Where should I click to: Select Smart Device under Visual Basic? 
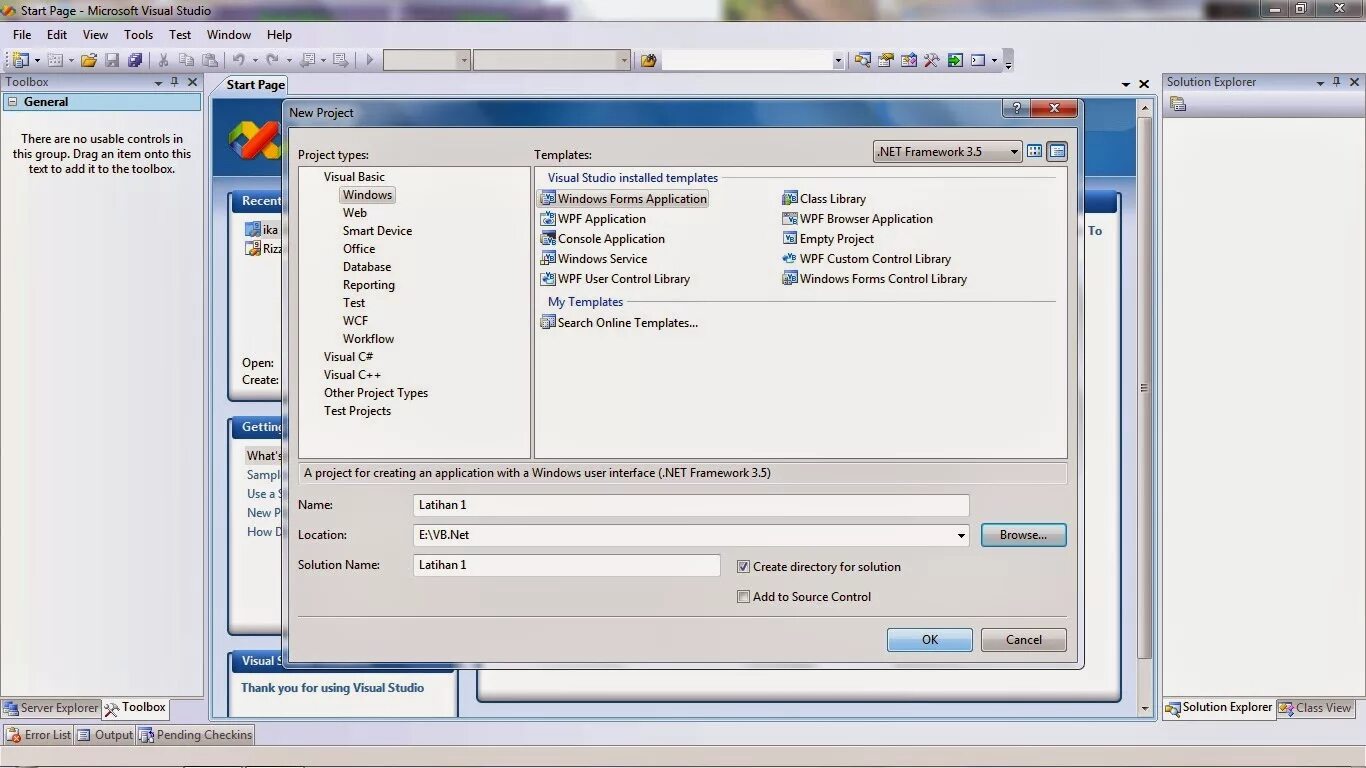(x=377, y=231)
